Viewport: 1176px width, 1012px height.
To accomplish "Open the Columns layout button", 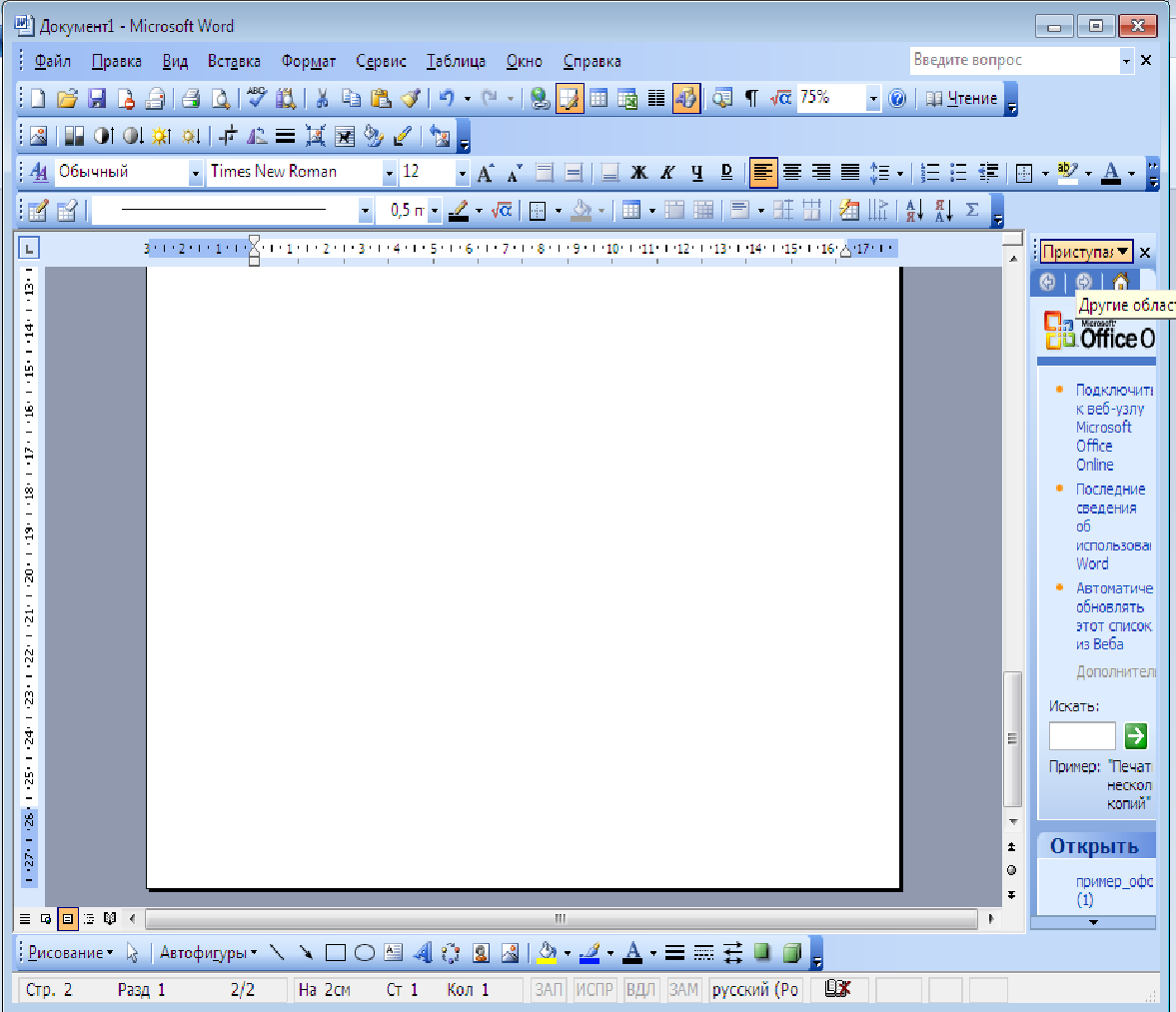I will click(656, 98).
